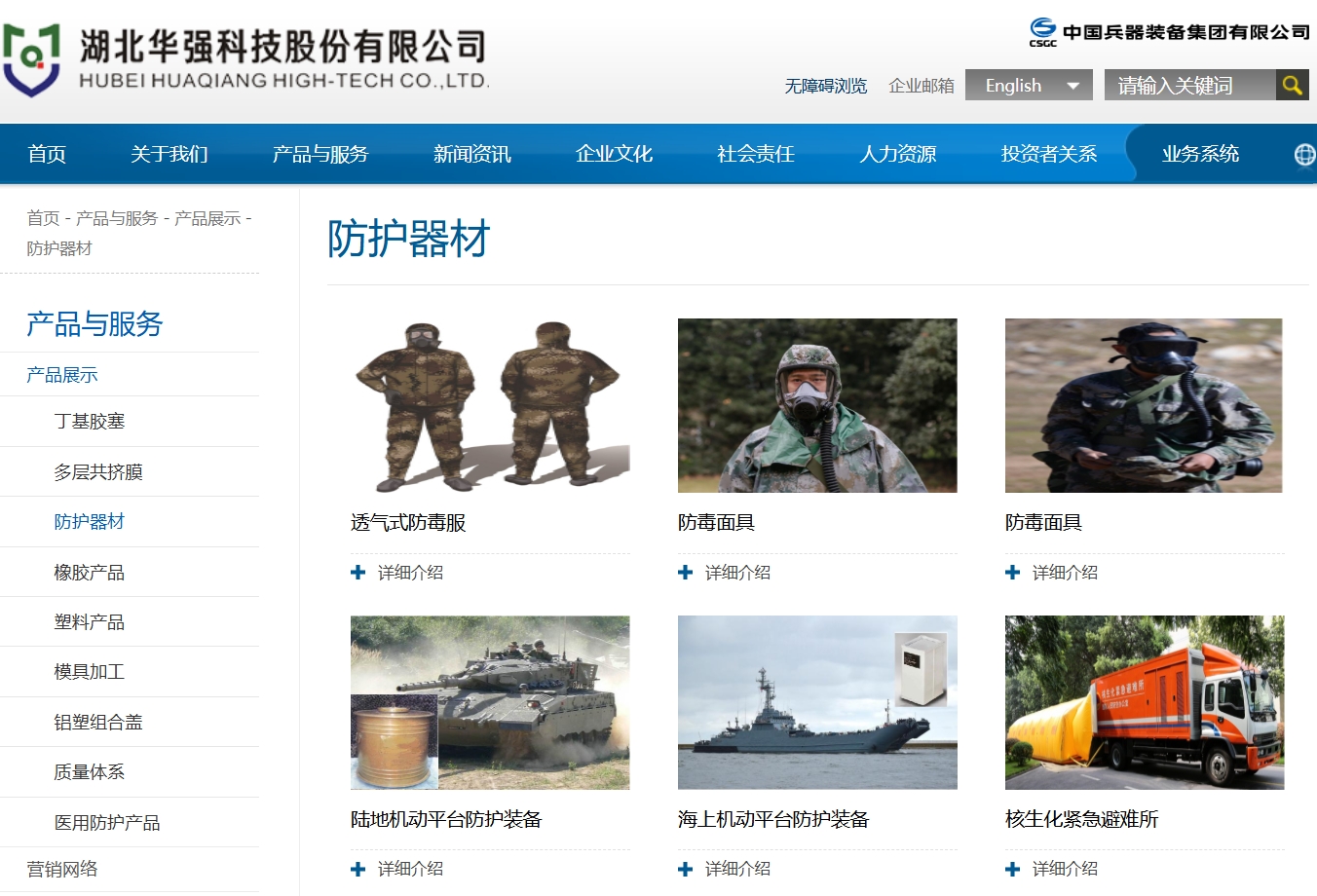Expand the 产品展示 sidebar section
Viewport: 1317px width, 896px height.
pos(62,375)
